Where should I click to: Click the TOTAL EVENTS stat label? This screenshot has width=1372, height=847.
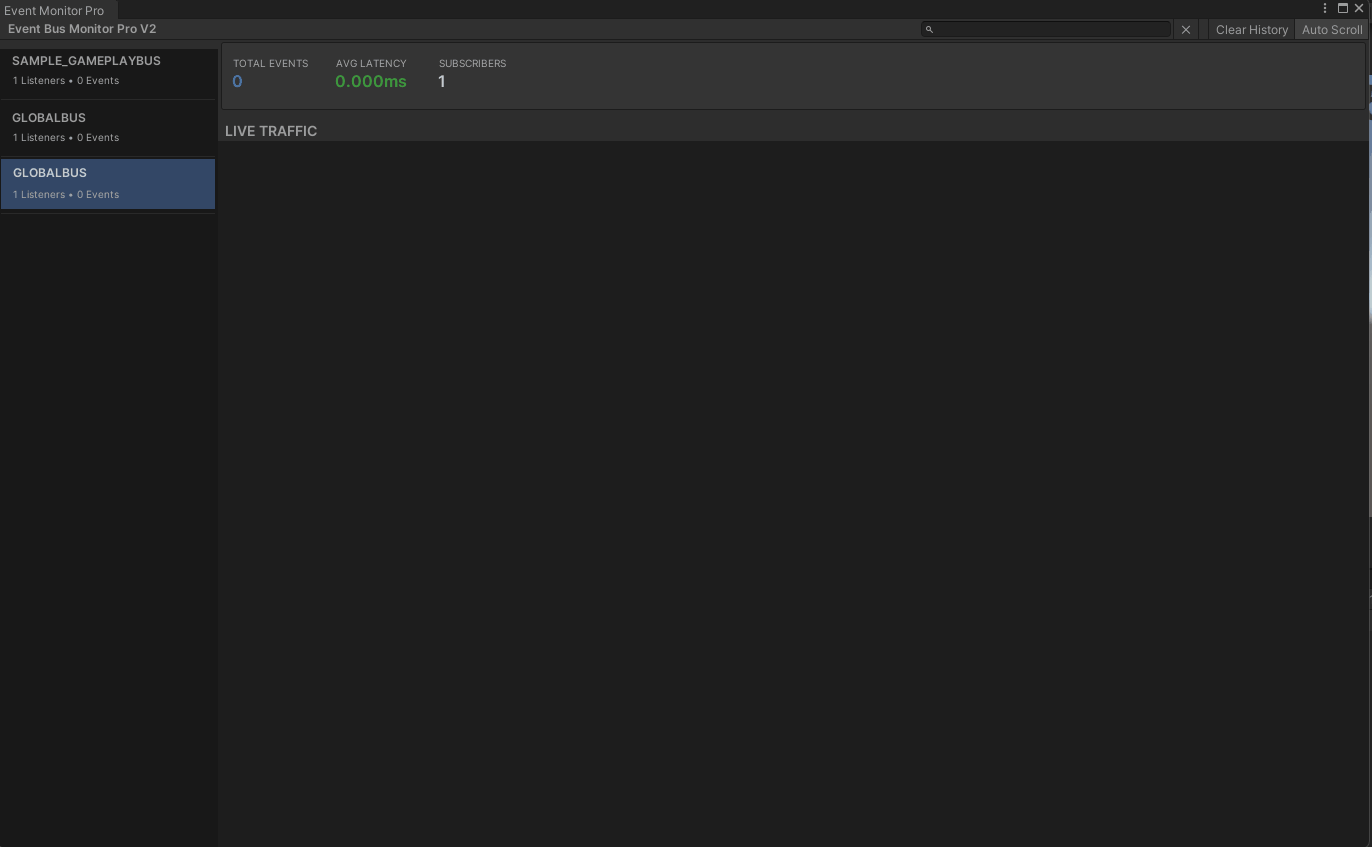pyautogui.click(x=270, y=63)
